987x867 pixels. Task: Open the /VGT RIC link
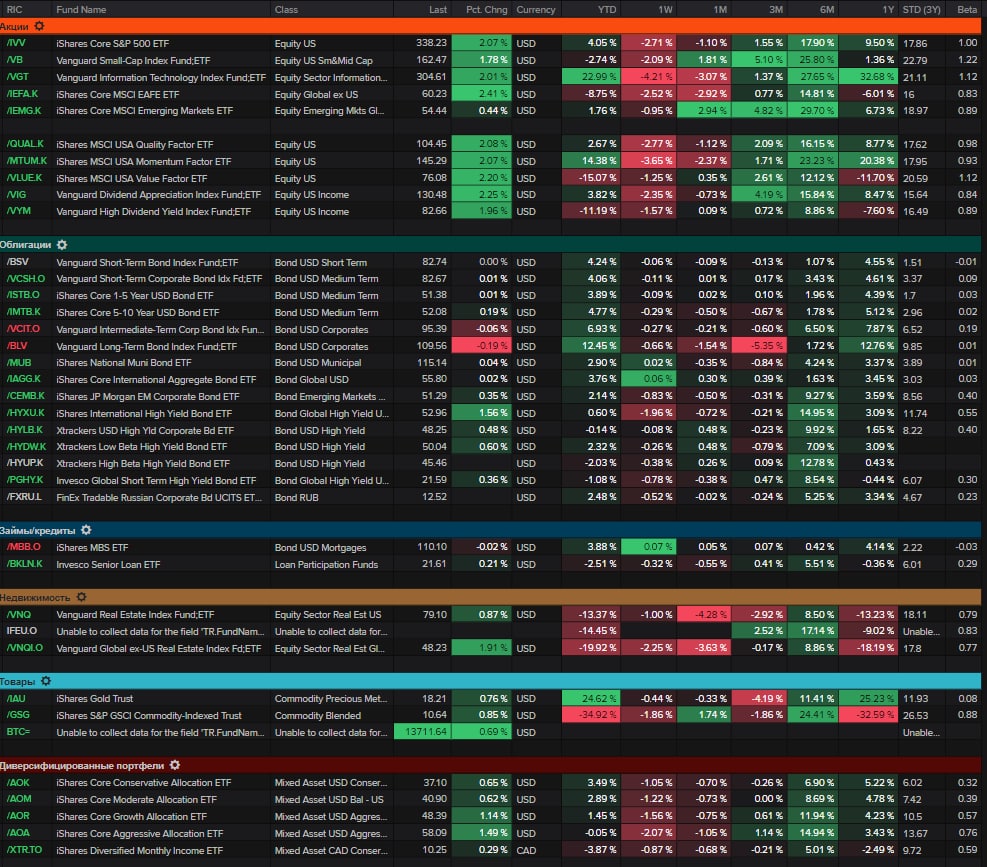[x=17, y=77]
